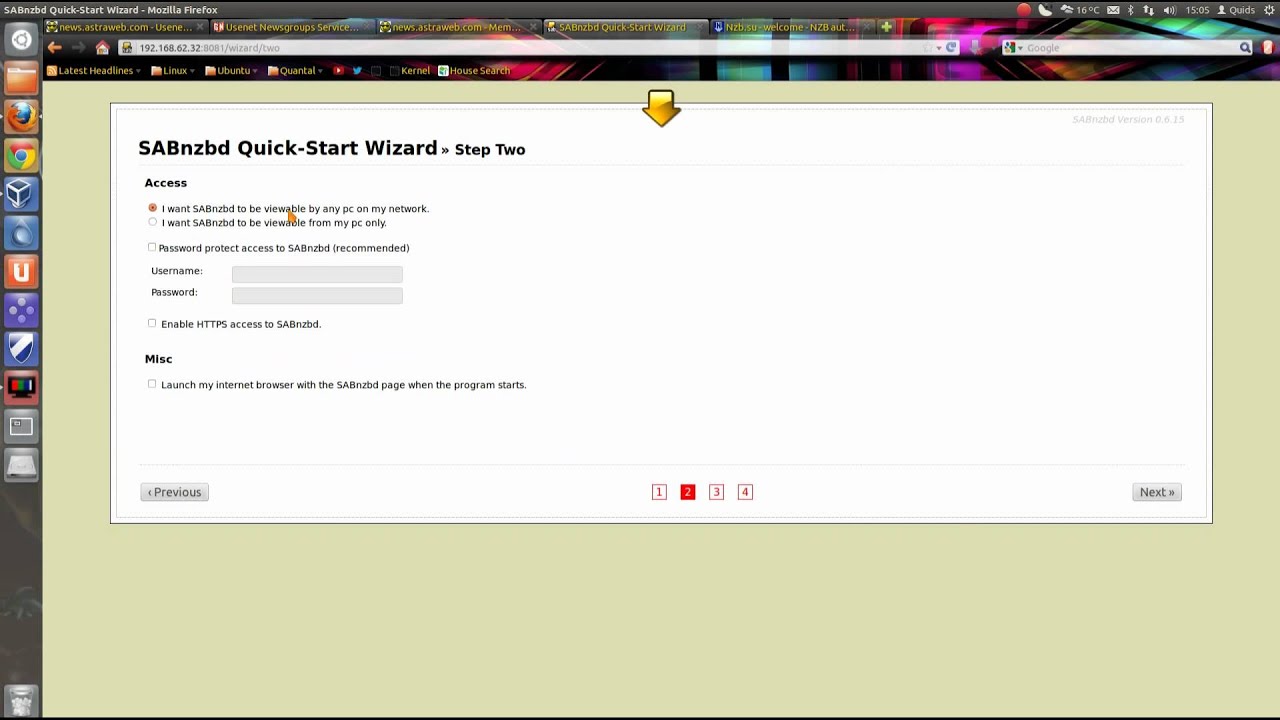
Task: Open a new browser tab
Action: pyautogui.click(x=886, y=27)
